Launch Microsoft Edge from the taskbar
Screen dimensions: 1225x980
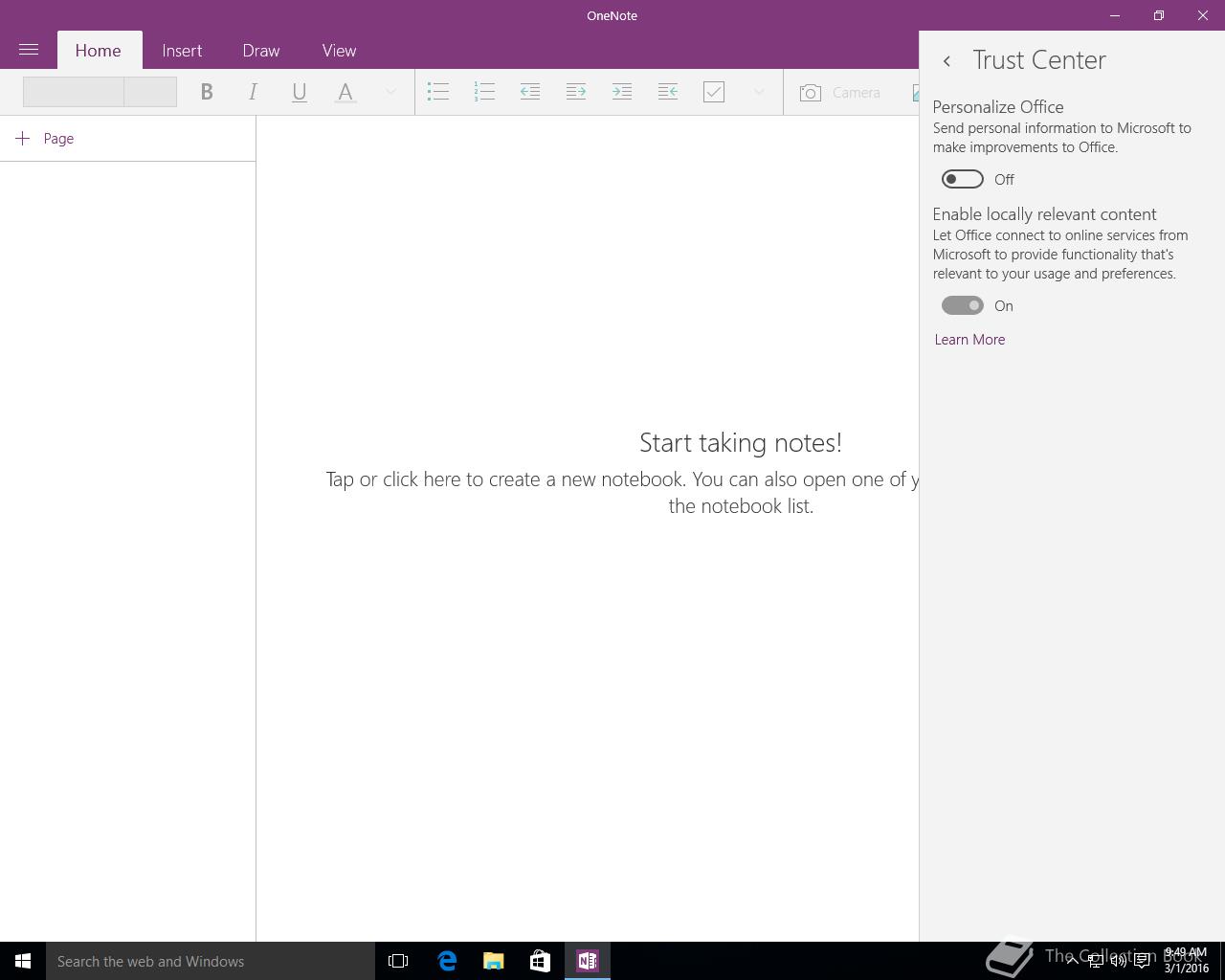(x=447, y=961)
